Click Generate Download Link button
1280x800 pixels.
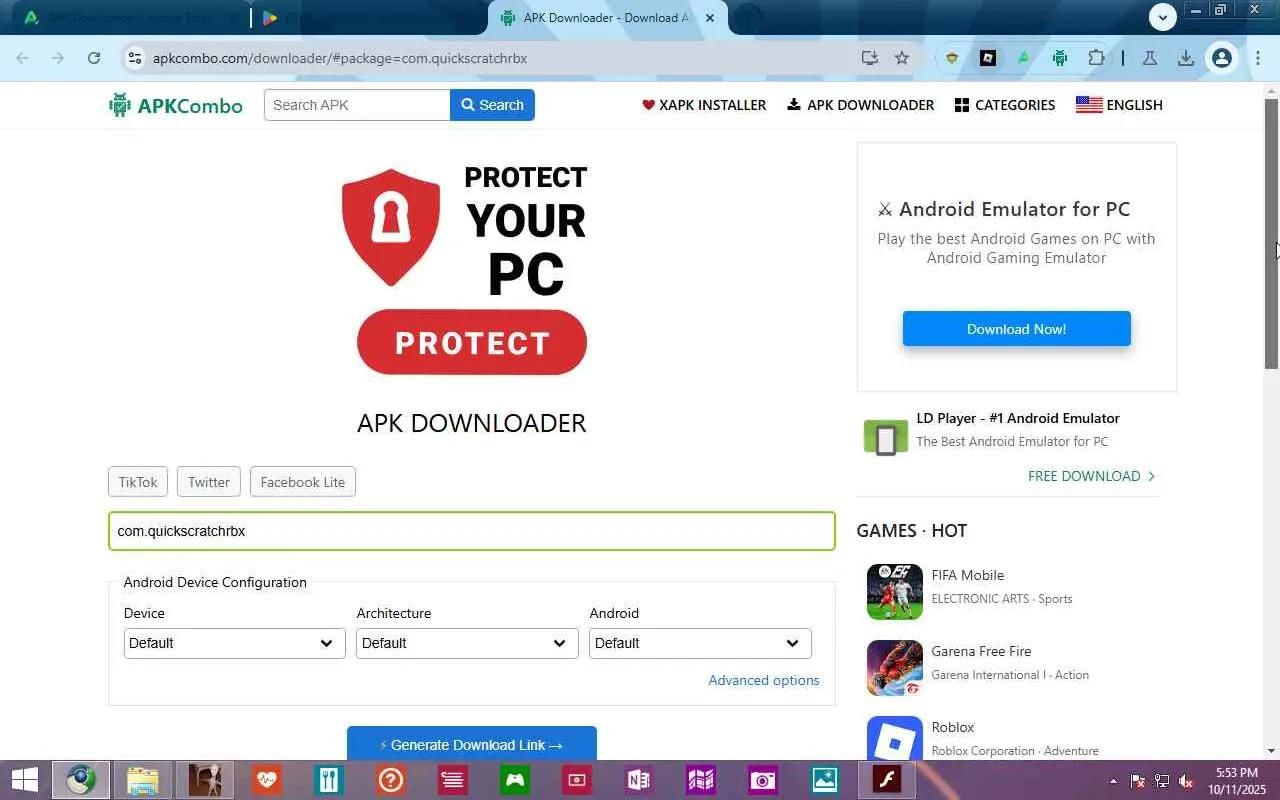click(x=472, y=743)
